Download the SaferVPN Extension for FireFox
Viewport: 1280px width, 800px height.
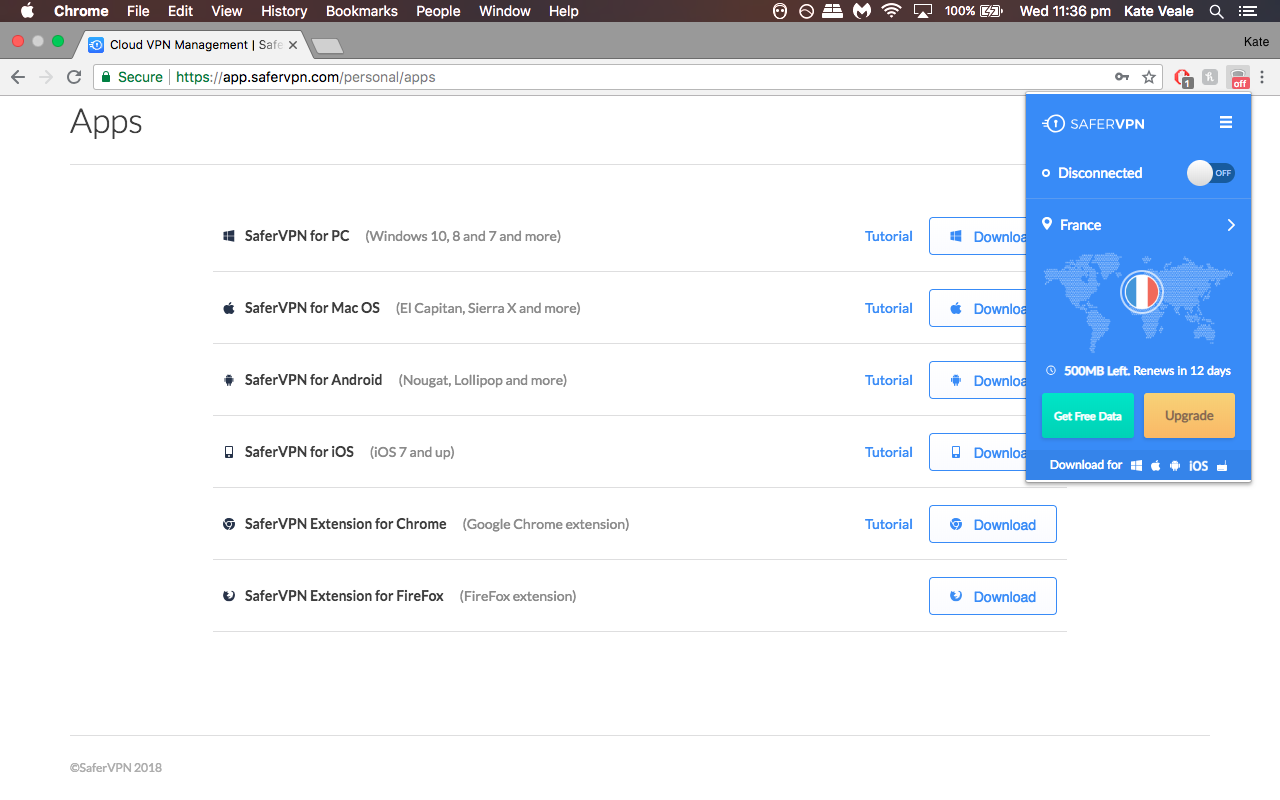992,596
